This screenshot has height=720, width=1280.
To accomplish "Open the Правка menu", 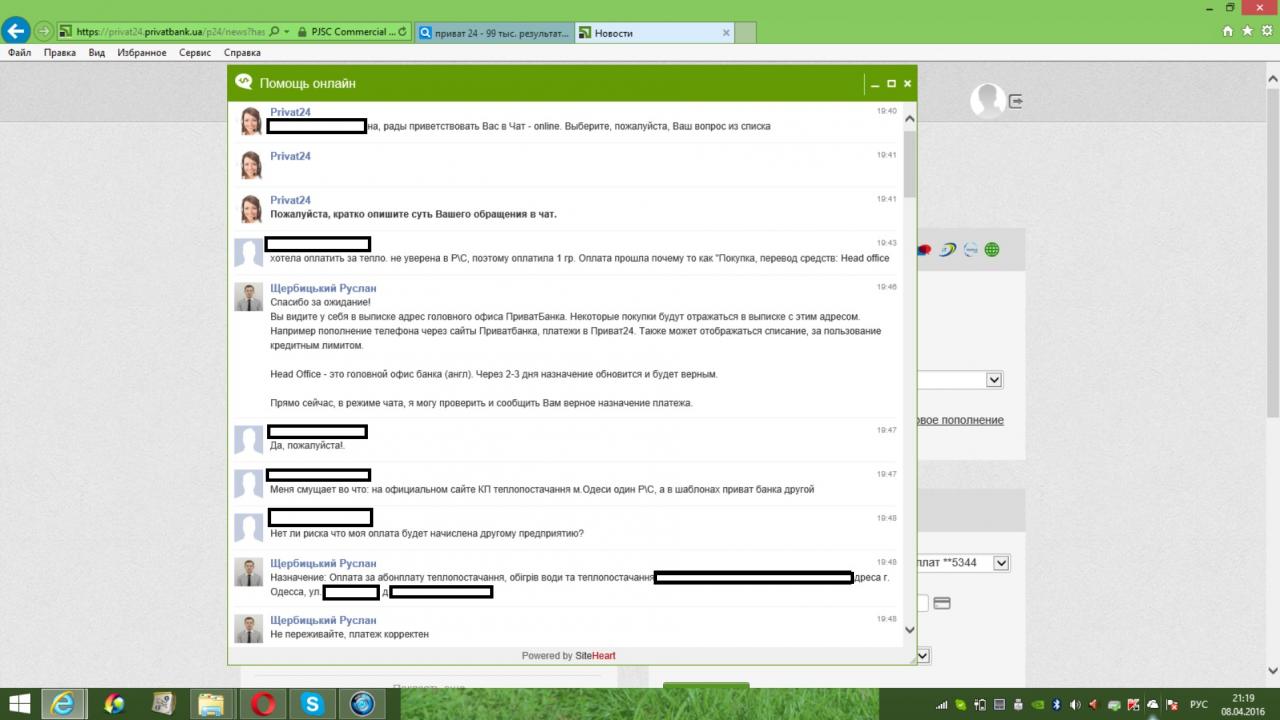I will (x=60, y=53).
